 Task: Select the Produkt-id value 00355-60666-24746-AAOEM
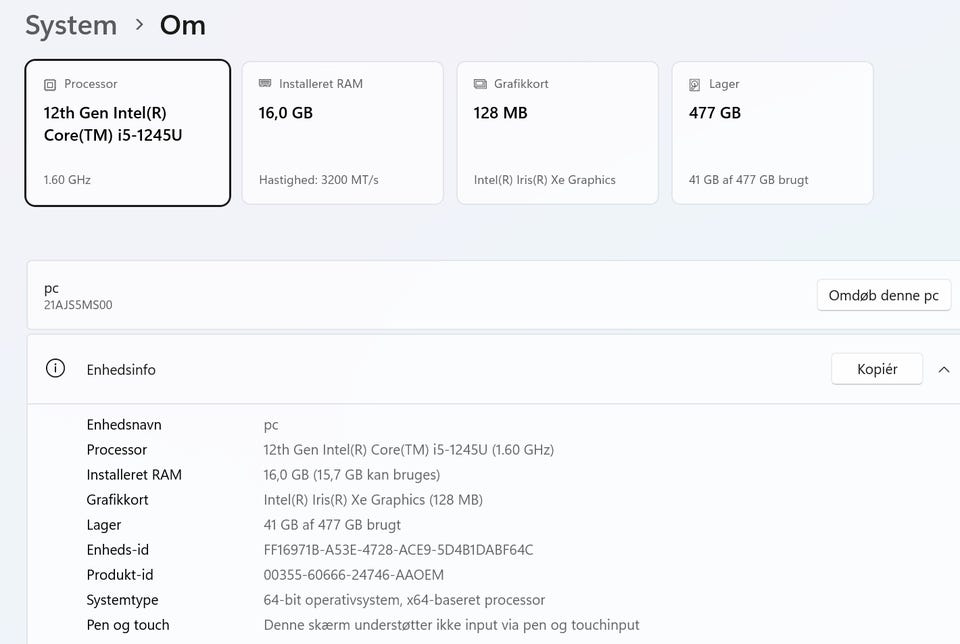pos(354,575)
